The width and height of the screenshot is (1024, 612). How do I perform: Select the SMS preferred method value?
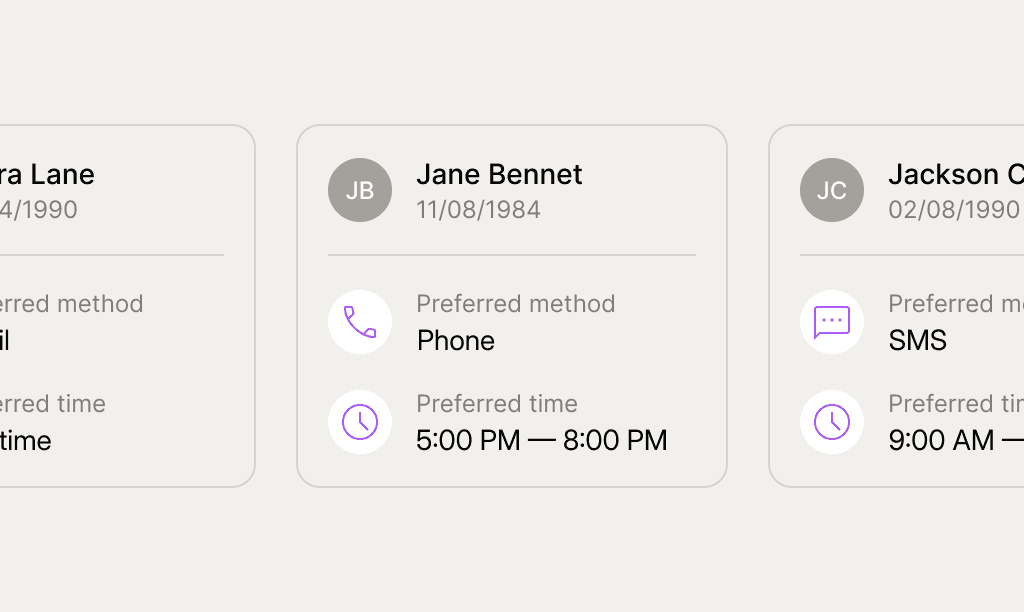917,341
